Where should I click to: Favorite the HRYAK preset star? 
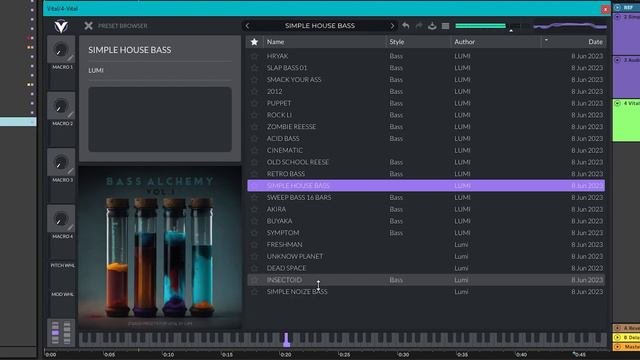click(254, 56)
